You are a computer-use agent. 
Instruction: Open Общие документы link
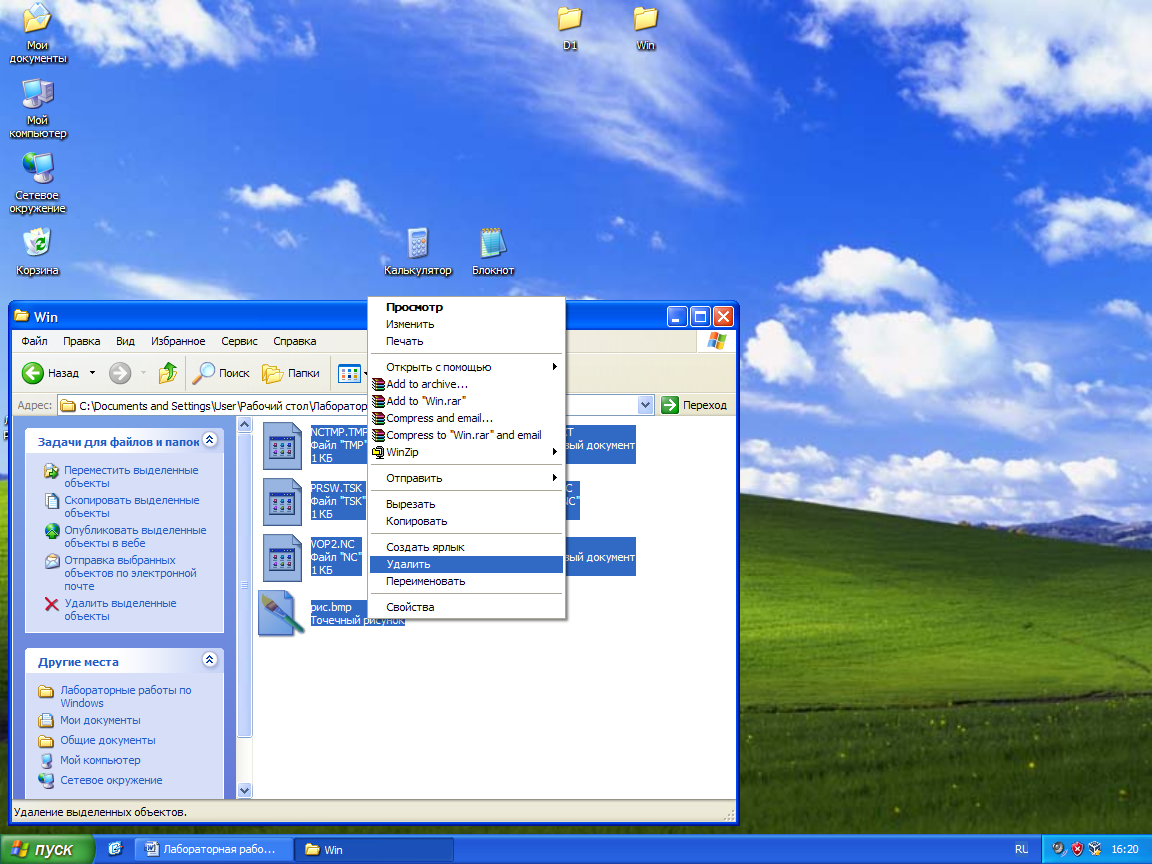point(107,740)
